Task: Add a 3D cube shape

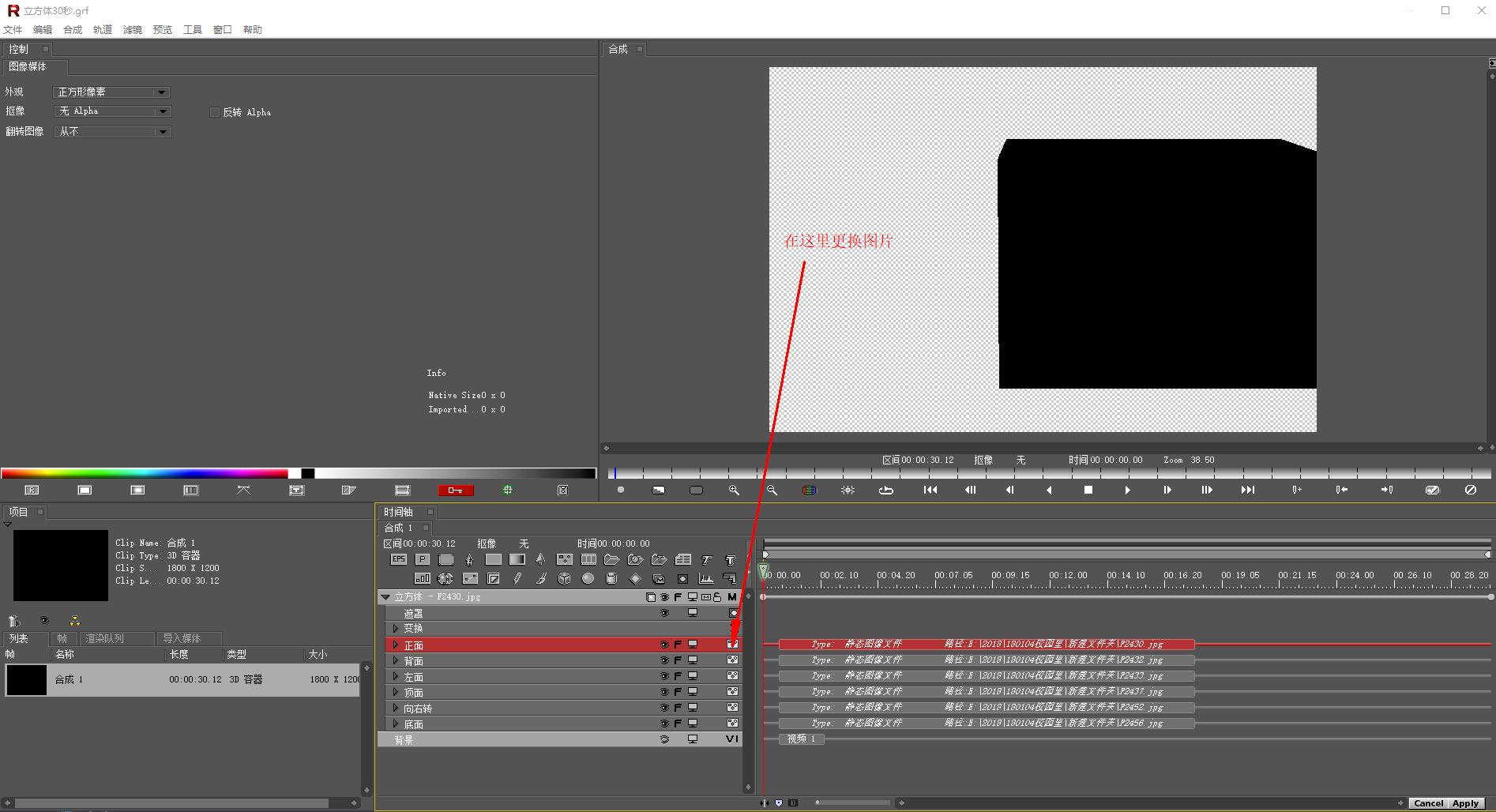Action: coord(564,579)
